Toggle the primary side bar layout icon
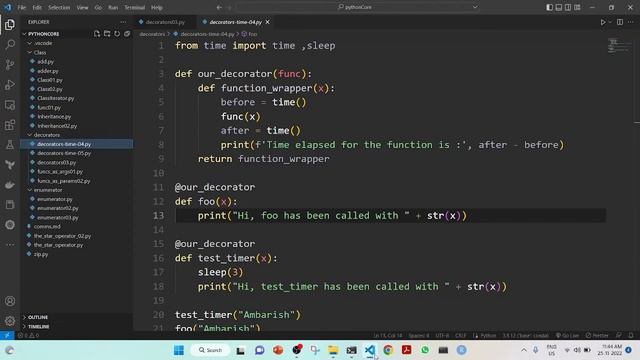 pos(550,7)
